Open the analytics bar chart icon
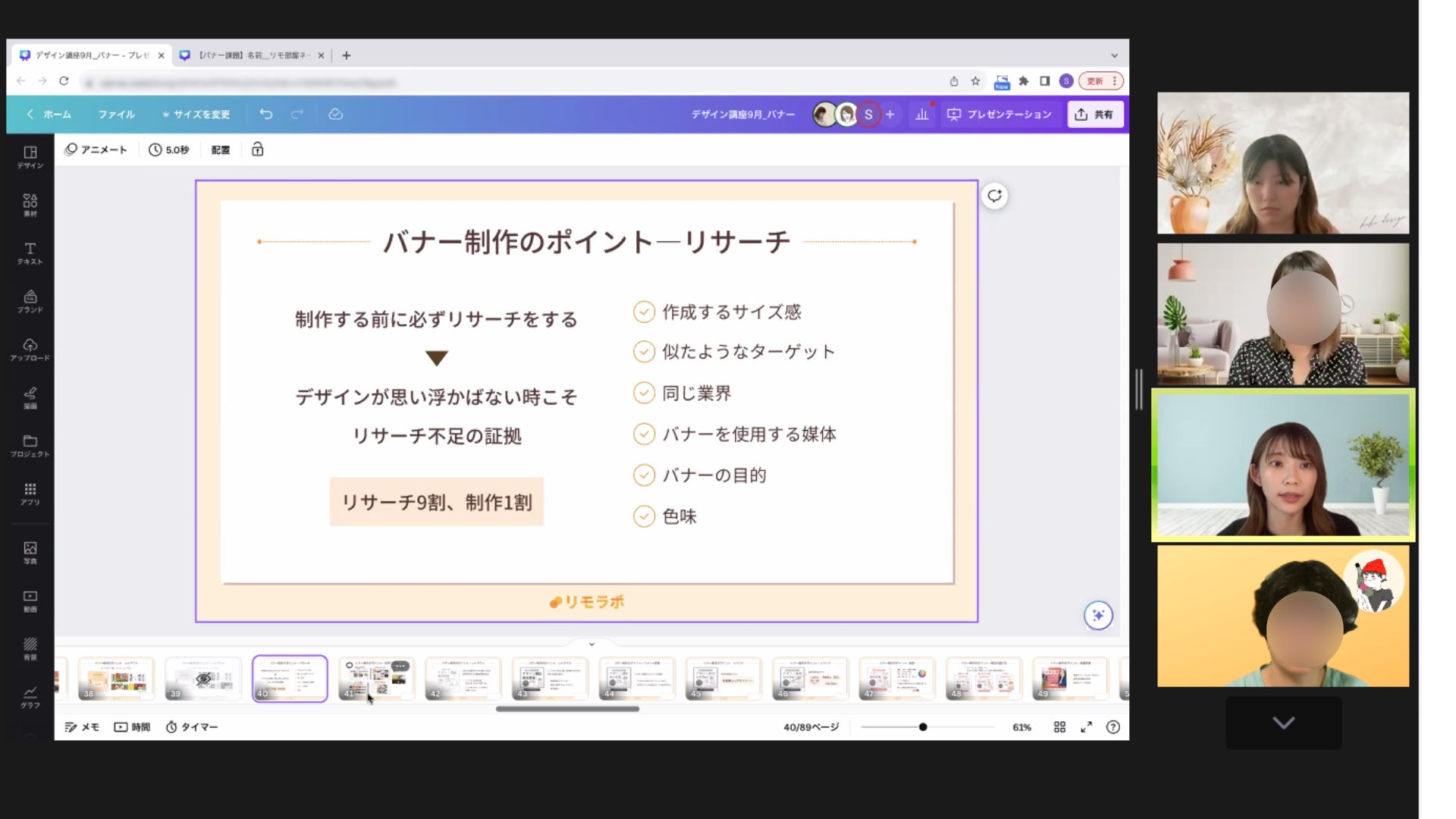Viewport: 1456px width, 819px height. tap(921, 114)
